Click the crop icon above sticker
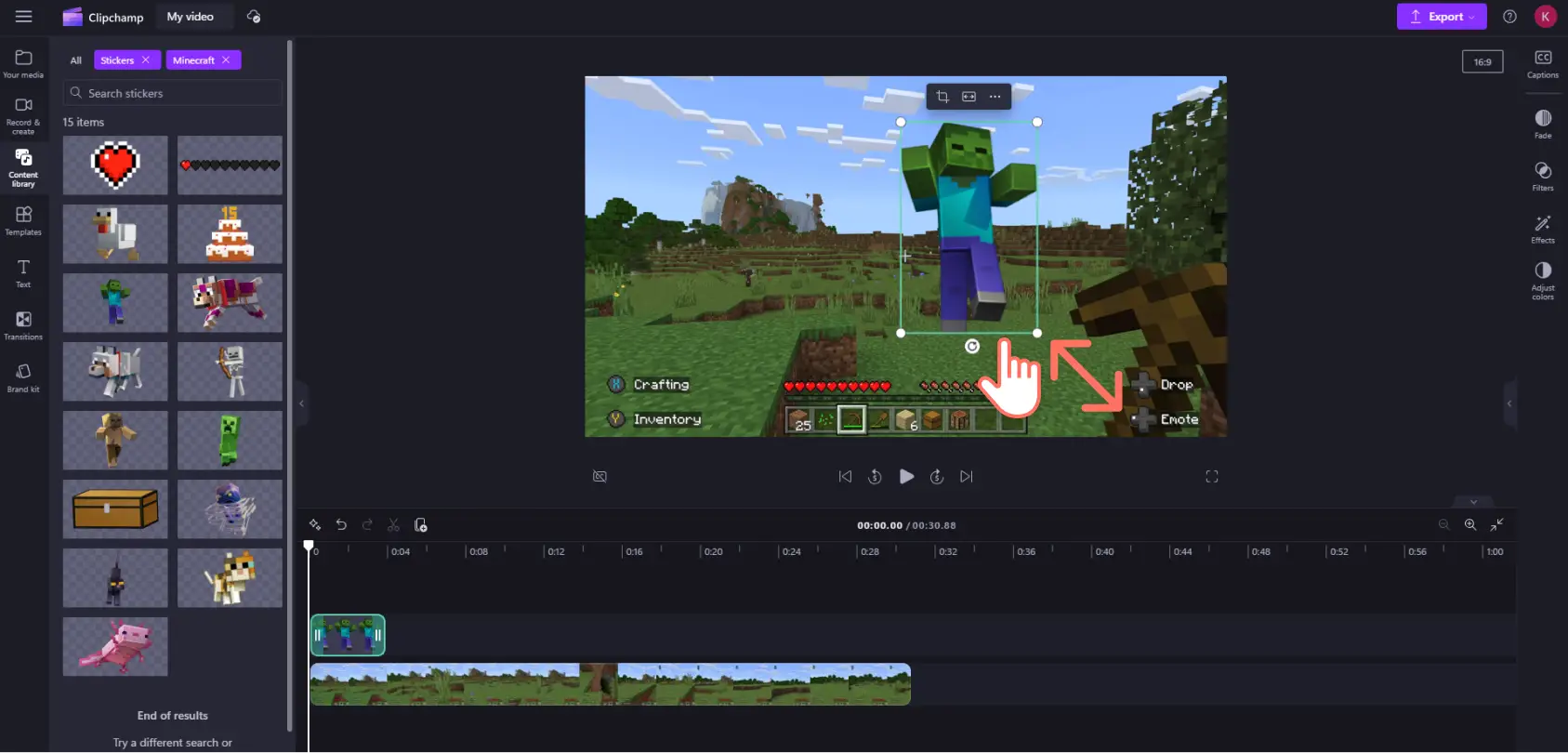The height and width of the screenshot is (753, 1568). [x=942, y=97]
